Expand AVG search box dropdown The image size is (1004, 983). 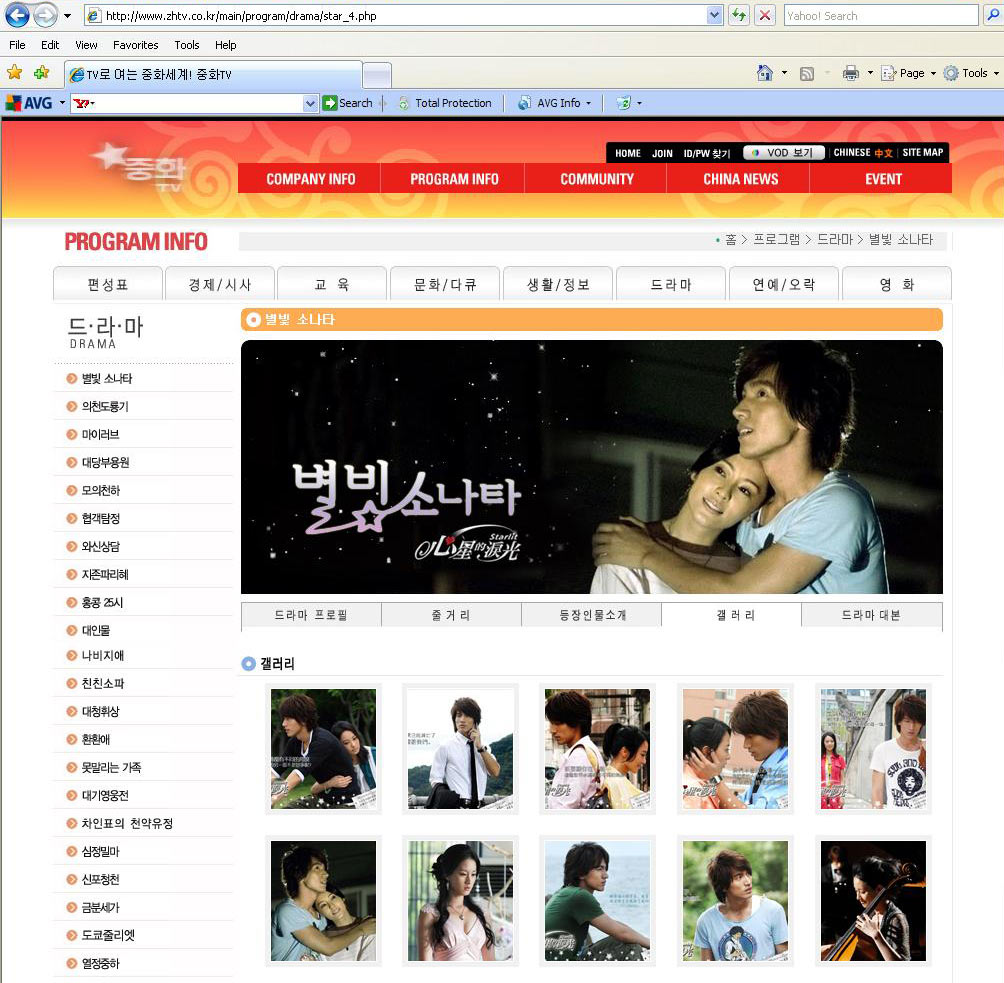coord(310,103)
